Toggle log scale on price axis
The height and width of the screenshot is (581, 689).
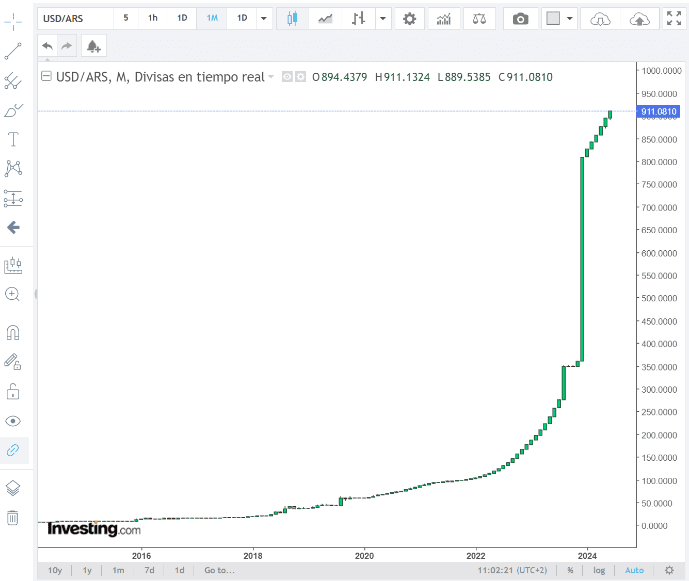click(599, 570)
